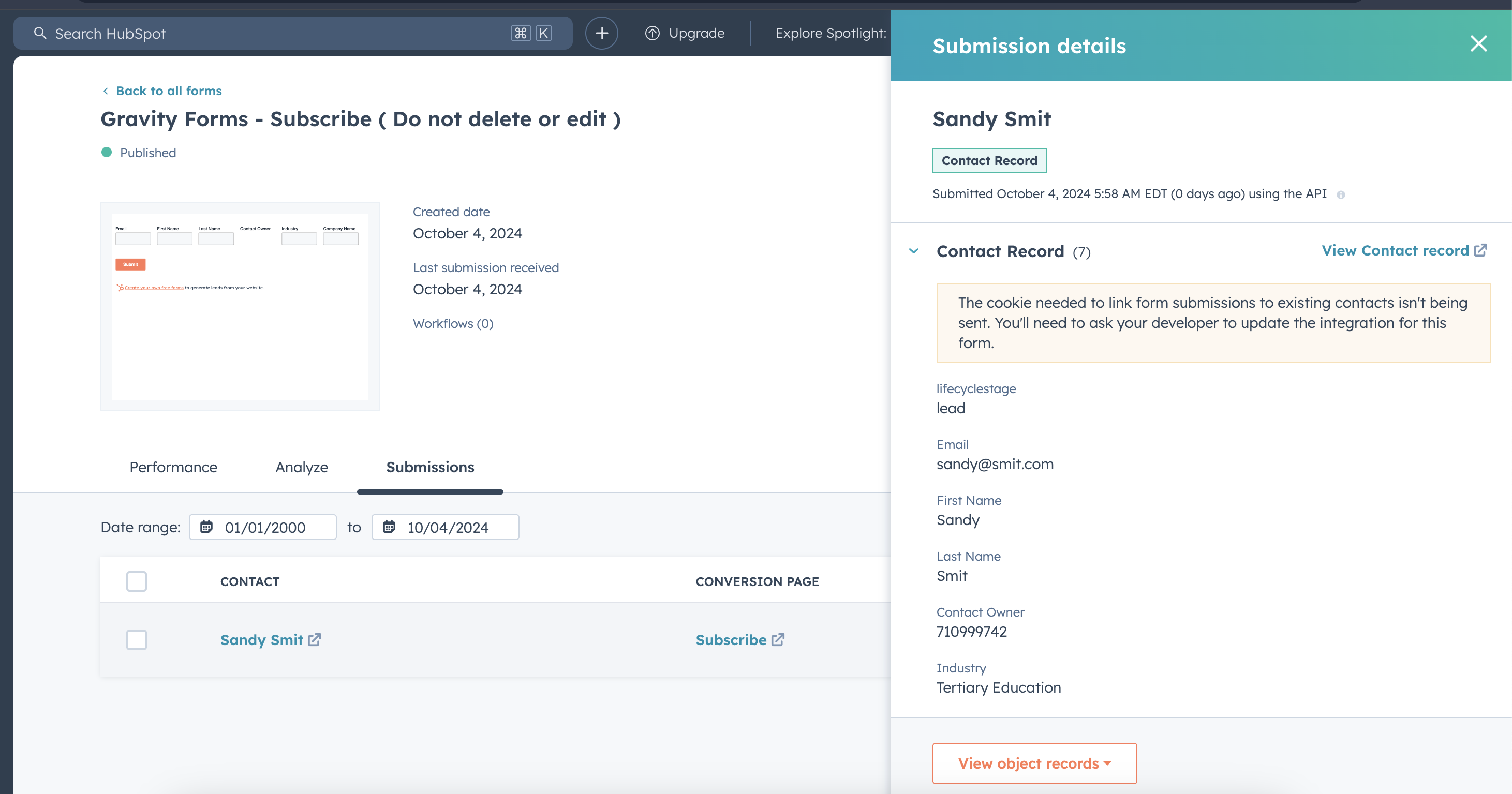
Task: Switch to the Analyze tab
Action: click(301, 467)
